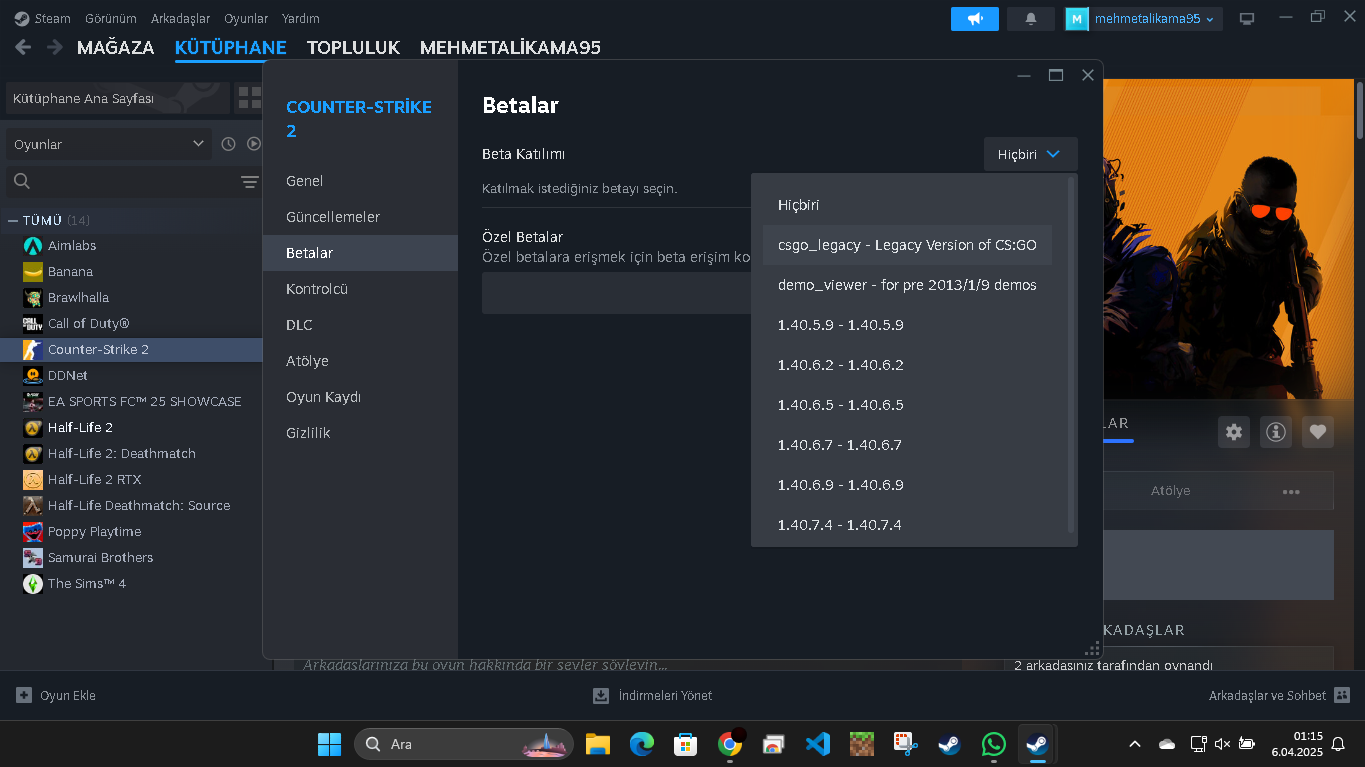Image resolution: width=1365 pixels, height=767 pixels.
Task: Open WhatsApp from the taskbar
Action: (994, 744)
